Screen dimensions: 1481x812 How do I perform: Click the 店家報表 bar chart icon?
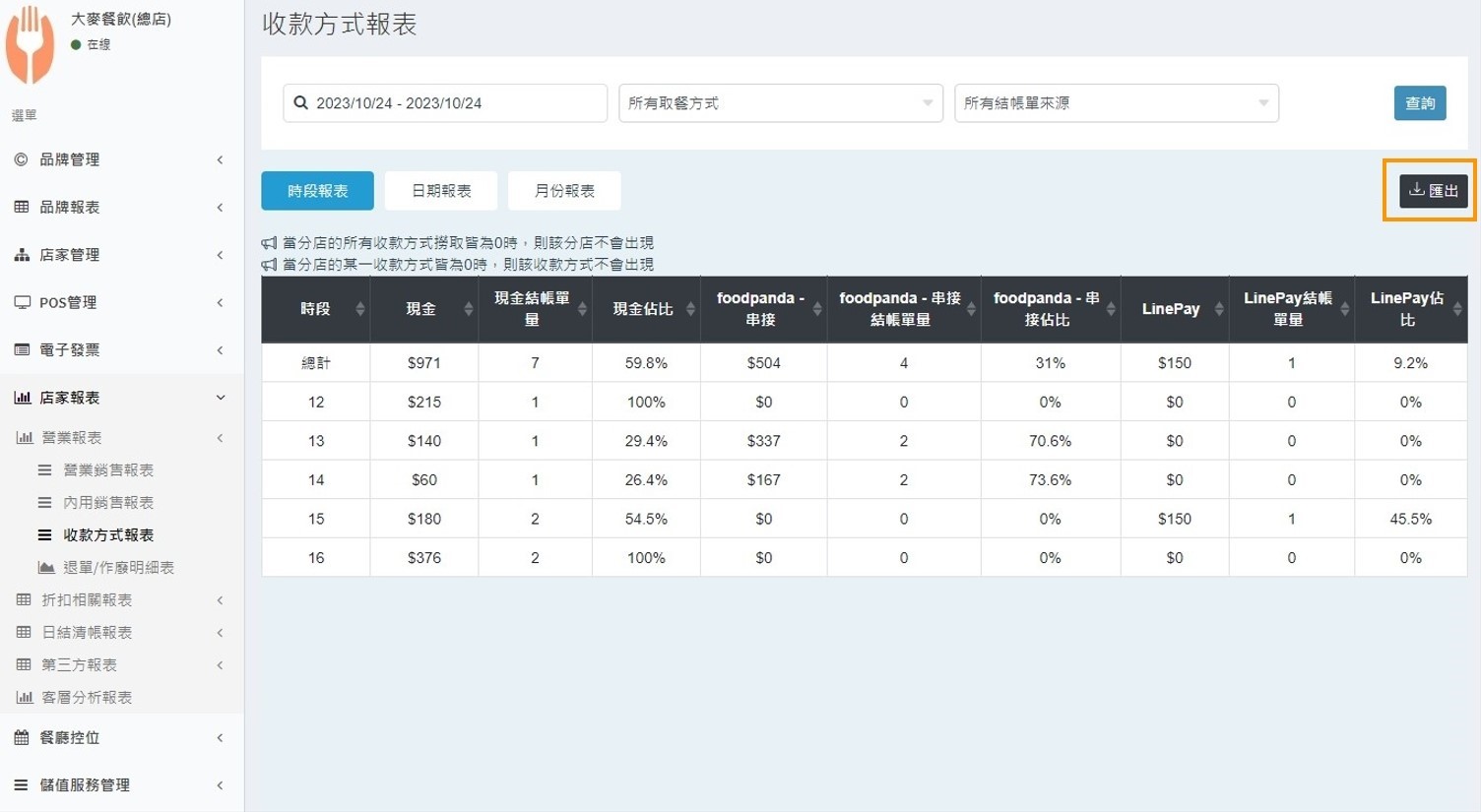(x=22, y=398)
